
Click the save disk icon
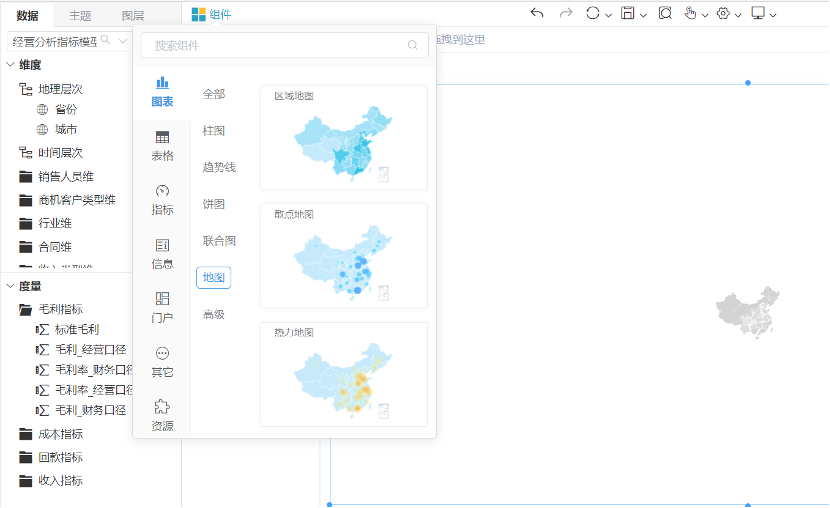tap(628, 13)
